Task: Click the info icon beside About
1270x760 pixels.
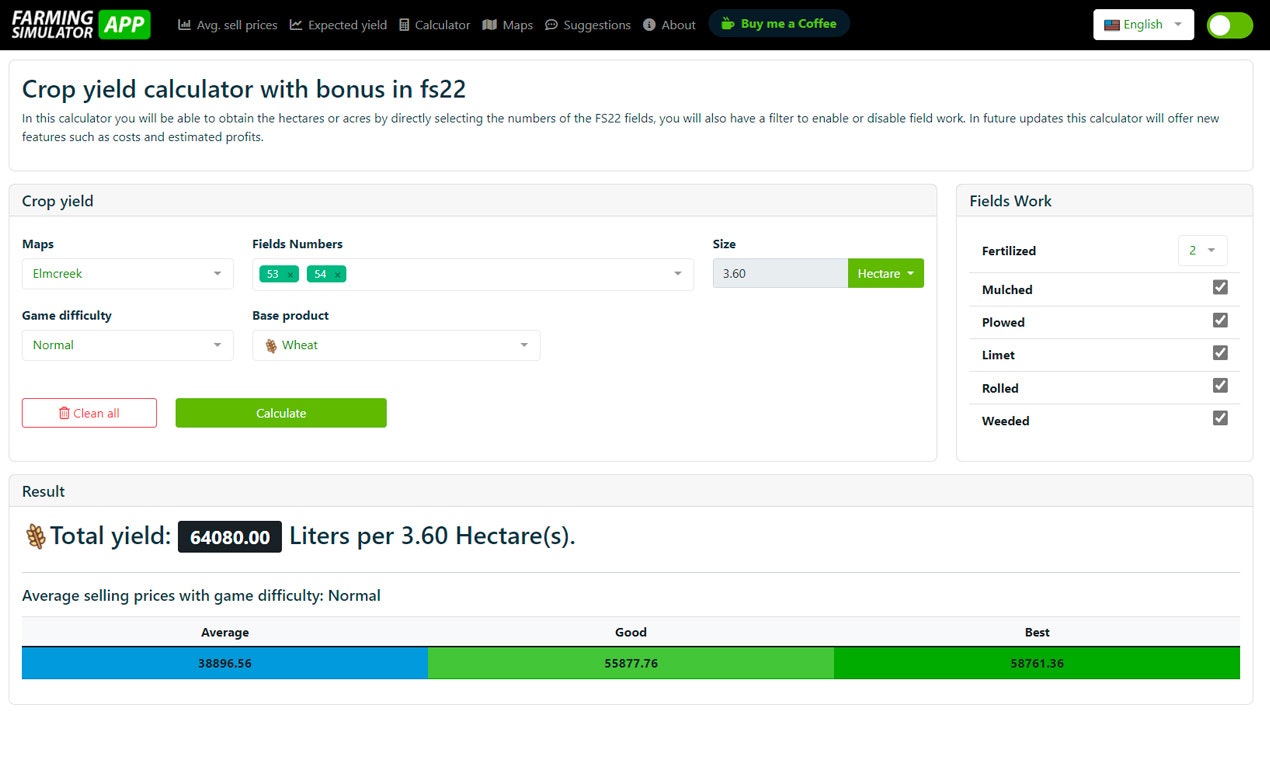Action: tap(649, 25)
